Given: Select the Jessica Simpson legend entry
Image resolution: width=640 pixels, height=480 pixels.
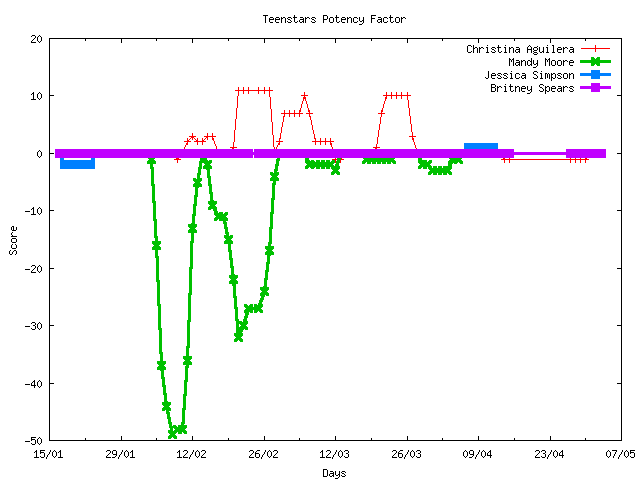Looking at the screenshot, I should pos(528,75).
